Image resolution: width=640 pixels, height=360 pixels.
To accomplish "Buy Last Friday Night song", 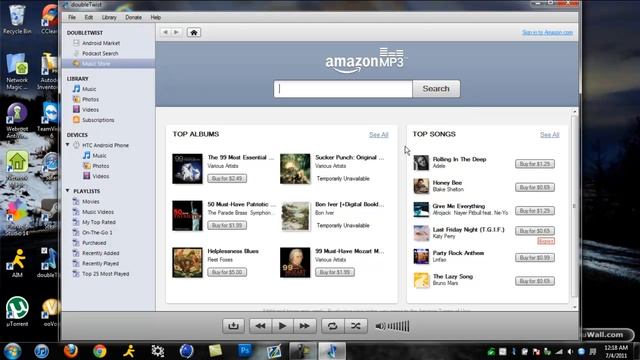I will 535,231.
